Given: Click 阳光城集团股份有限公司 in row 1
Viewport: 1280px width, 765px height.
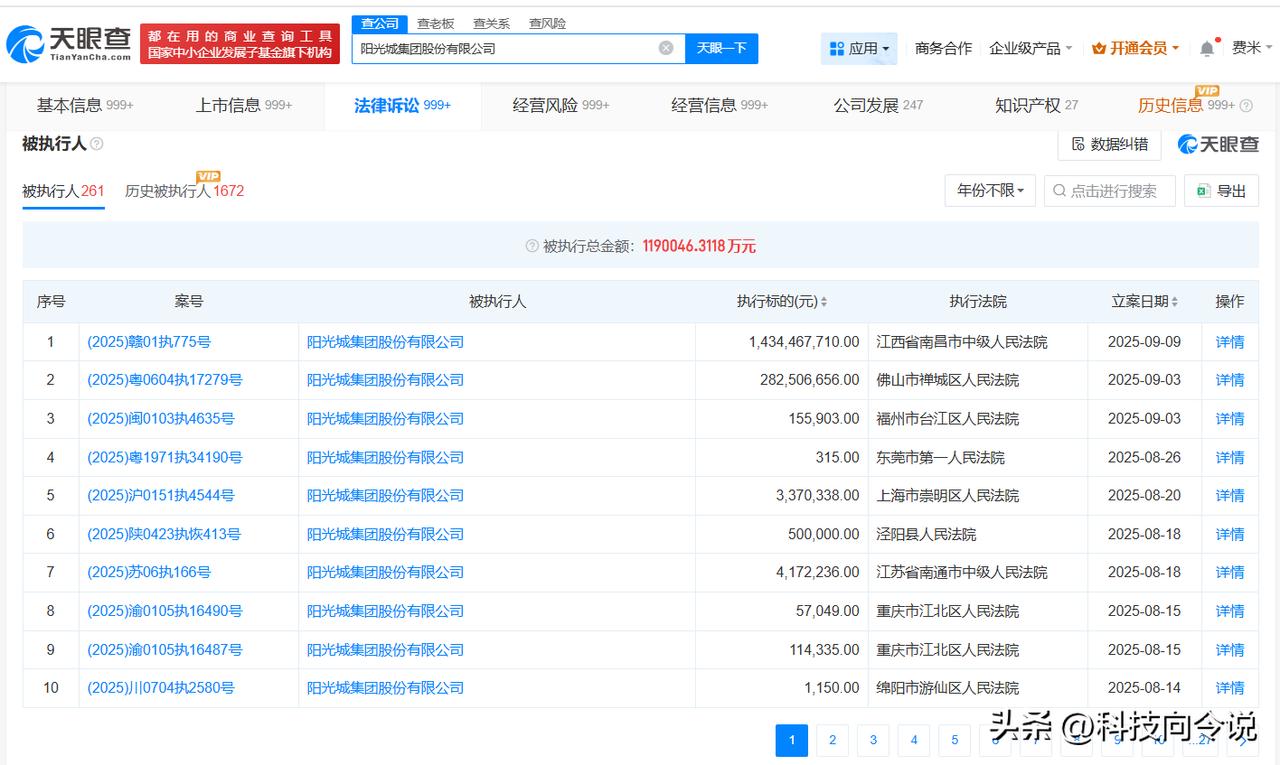Looking at the screenshot, I should pos(385,342).
